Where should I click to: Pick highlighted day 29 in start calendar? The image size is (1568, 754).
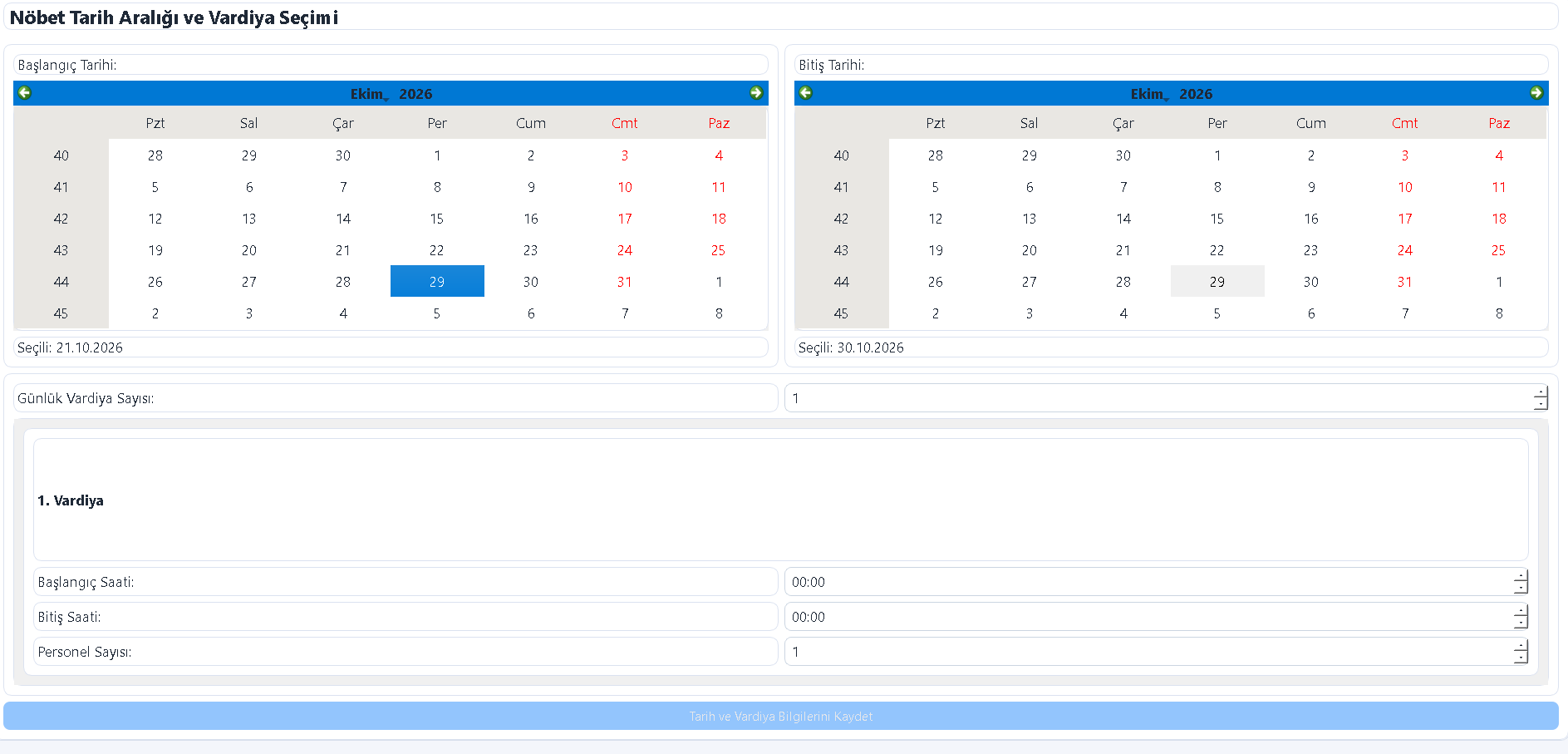[x=437, y=282]
